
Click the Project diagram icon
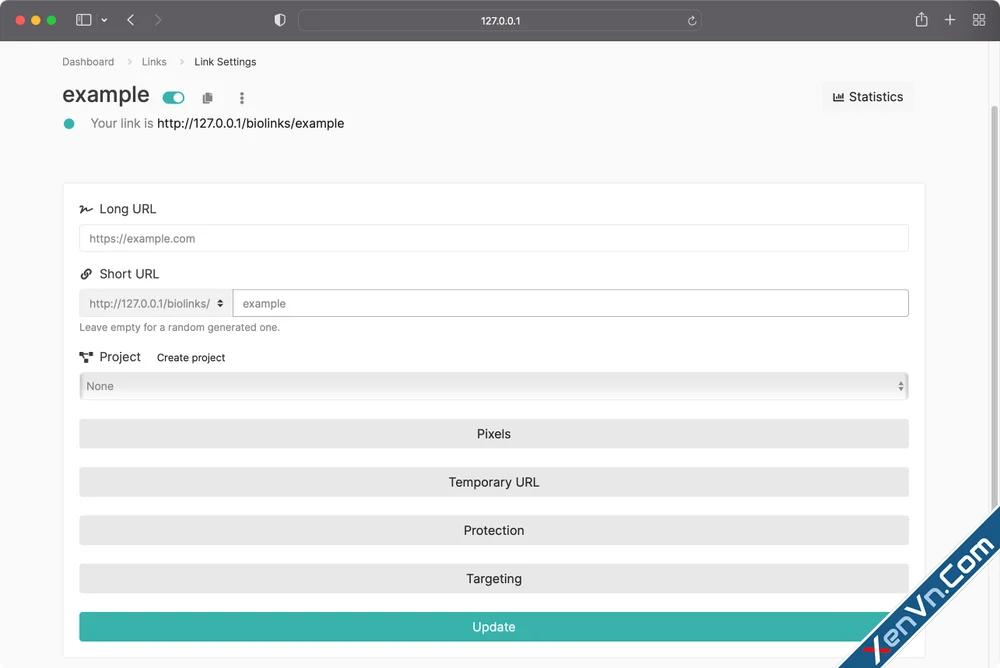86,357
